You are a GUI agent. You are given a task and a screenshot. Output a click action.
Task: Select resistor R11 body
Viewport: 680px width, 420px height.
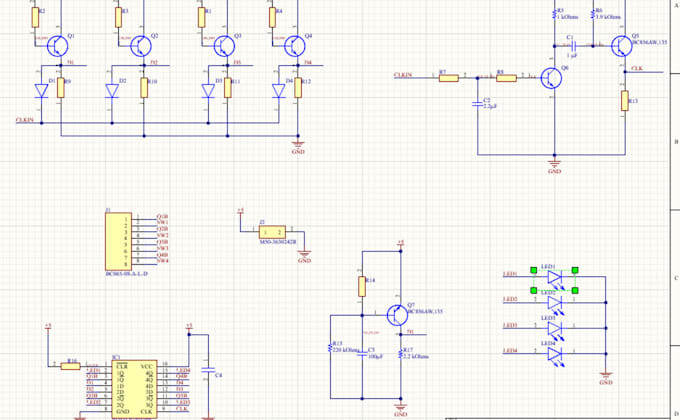coord(228,88)
